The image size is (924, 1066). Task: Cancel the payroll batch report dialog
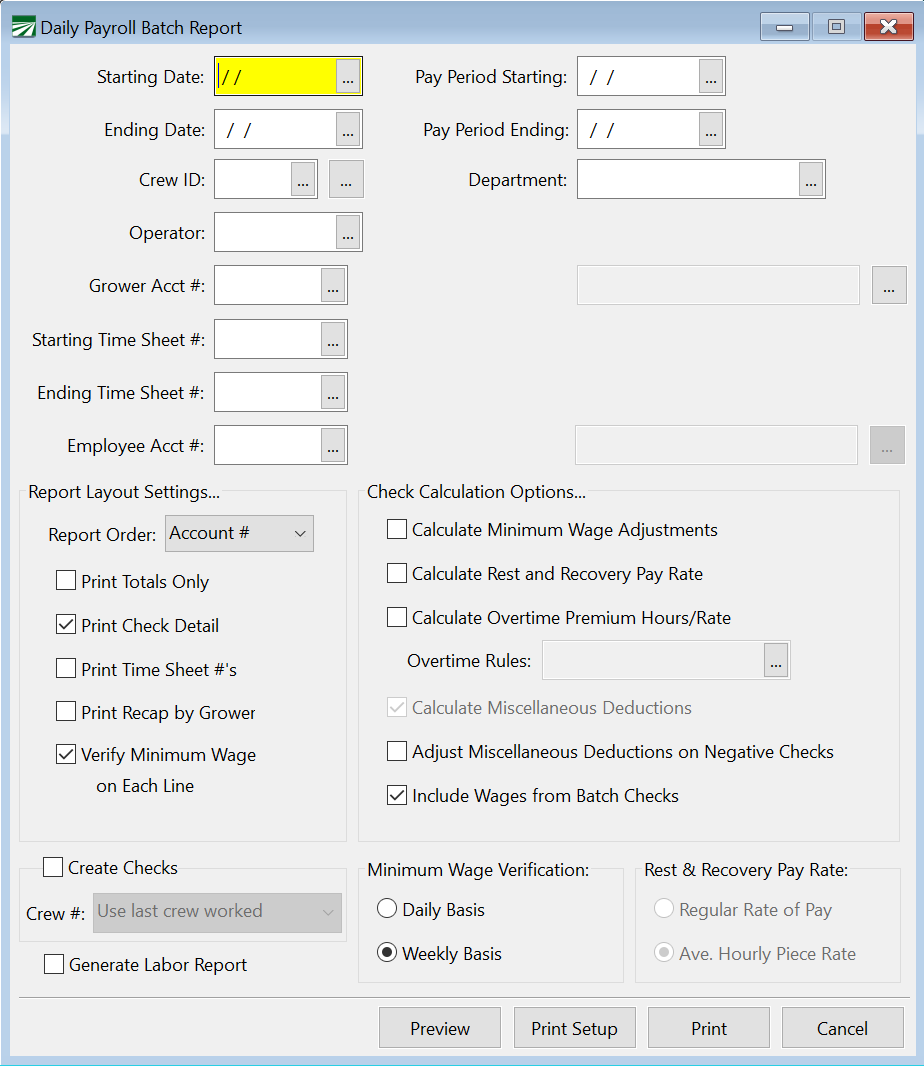tap(842, 1028)
